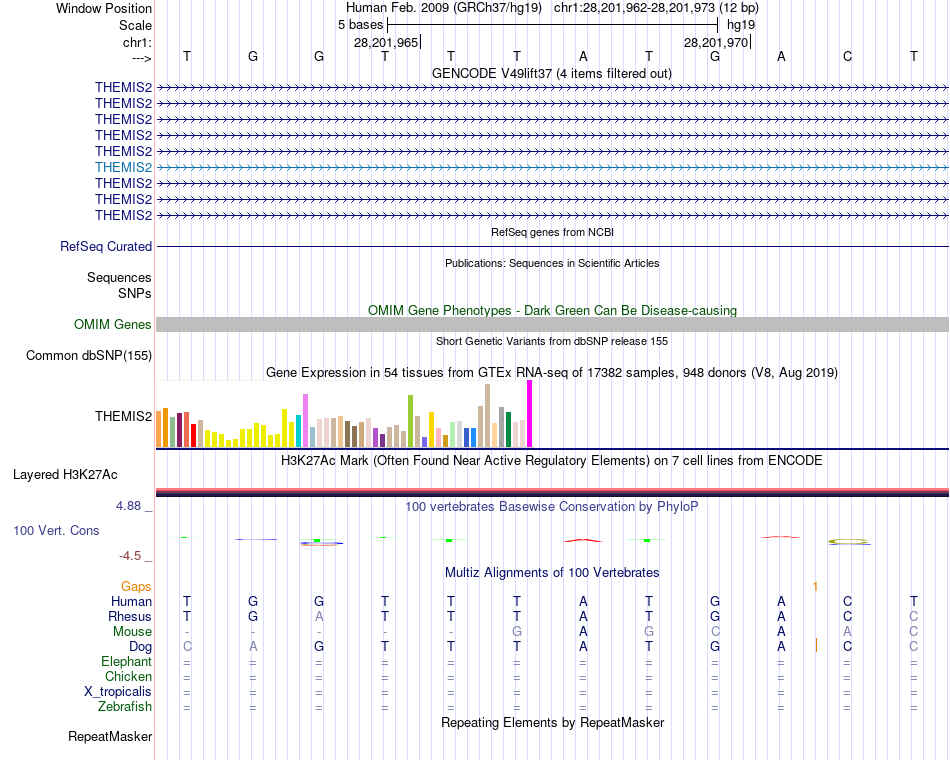Click the 'chr1:' ruler label
Image resolution: width=950 pixels, height=760 pixels.
[x=137, y=42]
